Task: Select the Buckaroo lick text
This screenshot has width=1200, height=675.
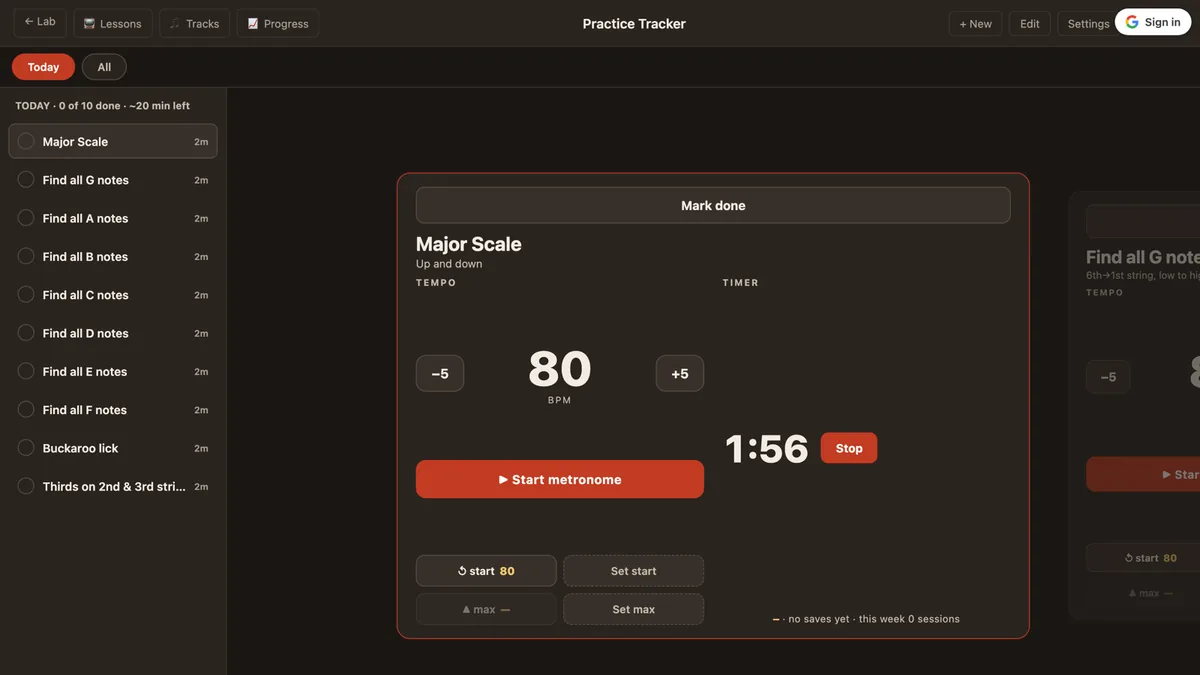Action: coord(80,448)
